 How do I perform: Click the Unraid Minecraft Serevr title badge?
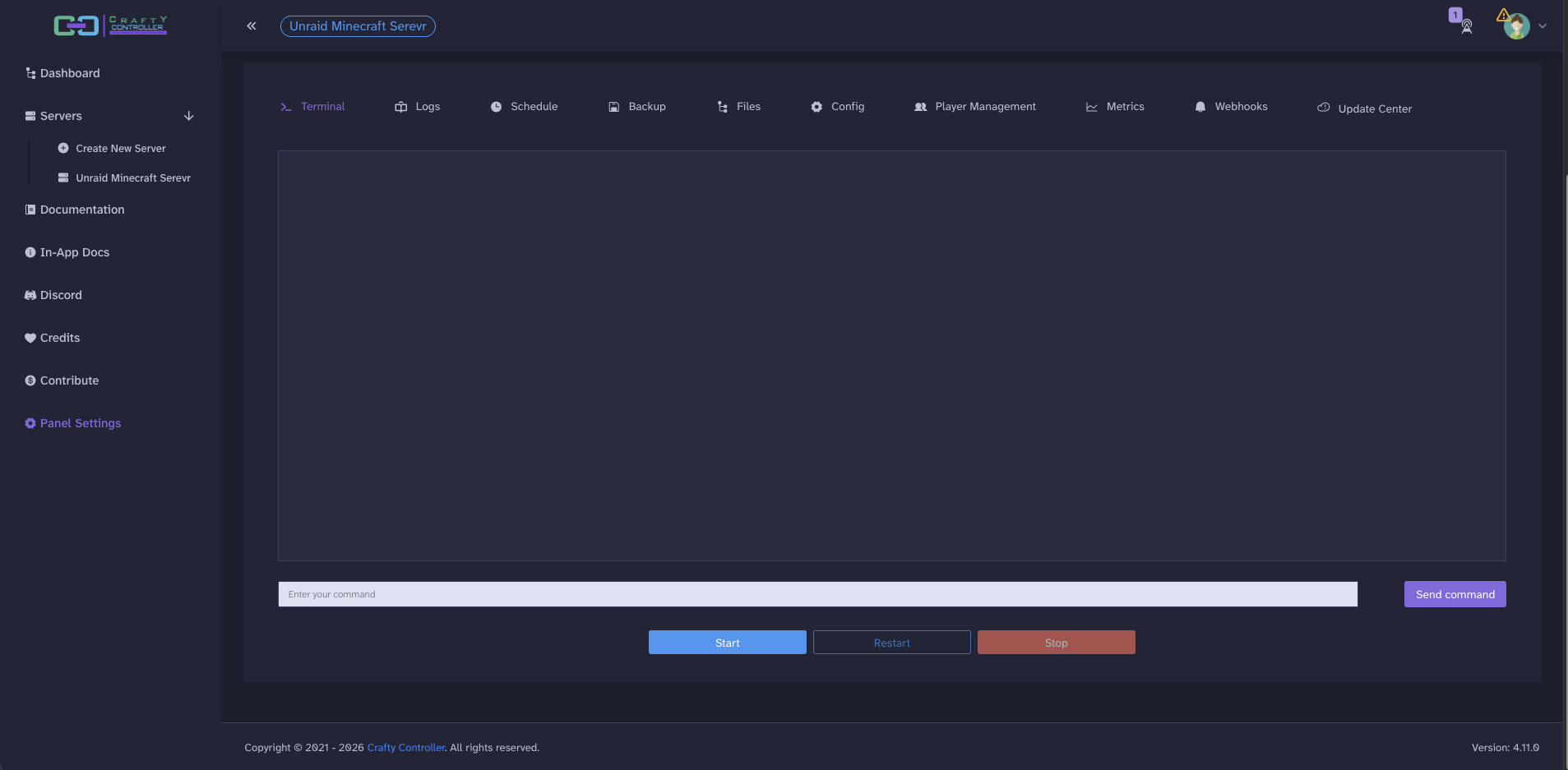coord(358,26)
